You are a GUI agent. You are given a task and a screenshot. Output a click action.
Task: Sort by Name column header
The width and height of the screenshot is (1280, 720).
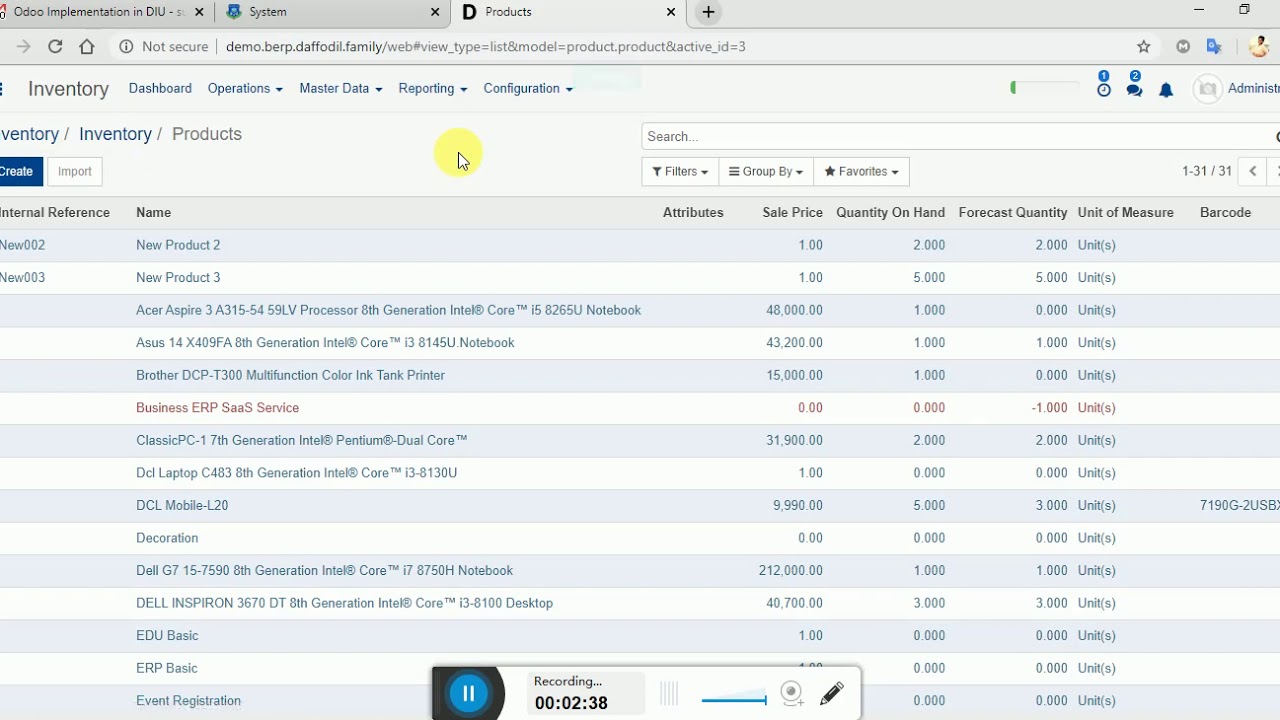tap(154, 212)
